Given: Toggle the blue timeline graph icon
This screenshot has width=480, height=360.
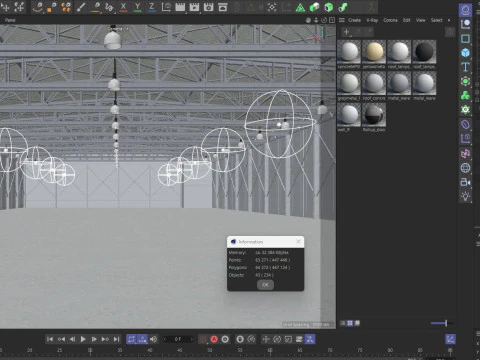Looking at the screenshot, I should tap(450, 339).
